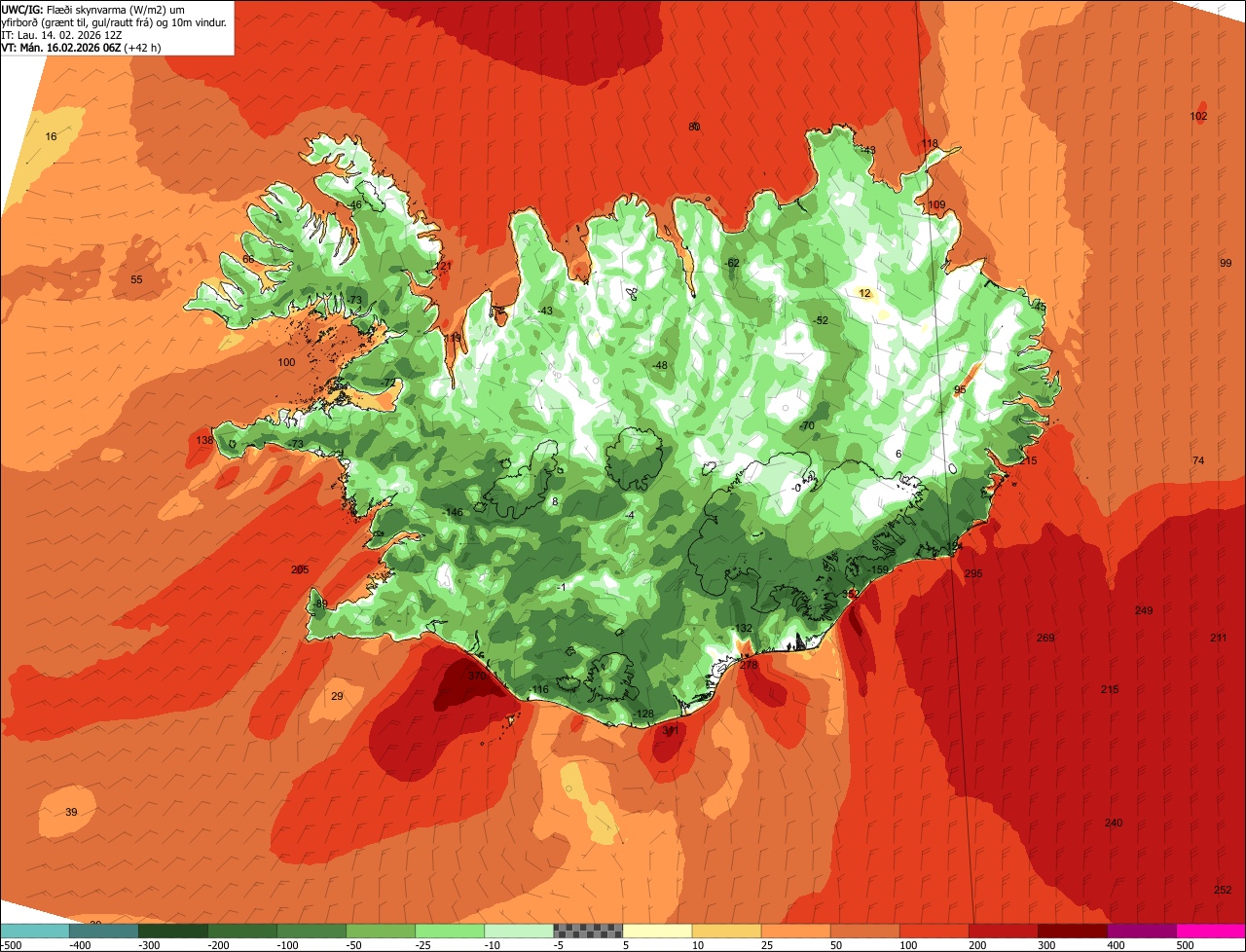This screenshot has width=1246, height=952.
Task: Click the map value -48 in central north Iceland
Action: [660, 365]
